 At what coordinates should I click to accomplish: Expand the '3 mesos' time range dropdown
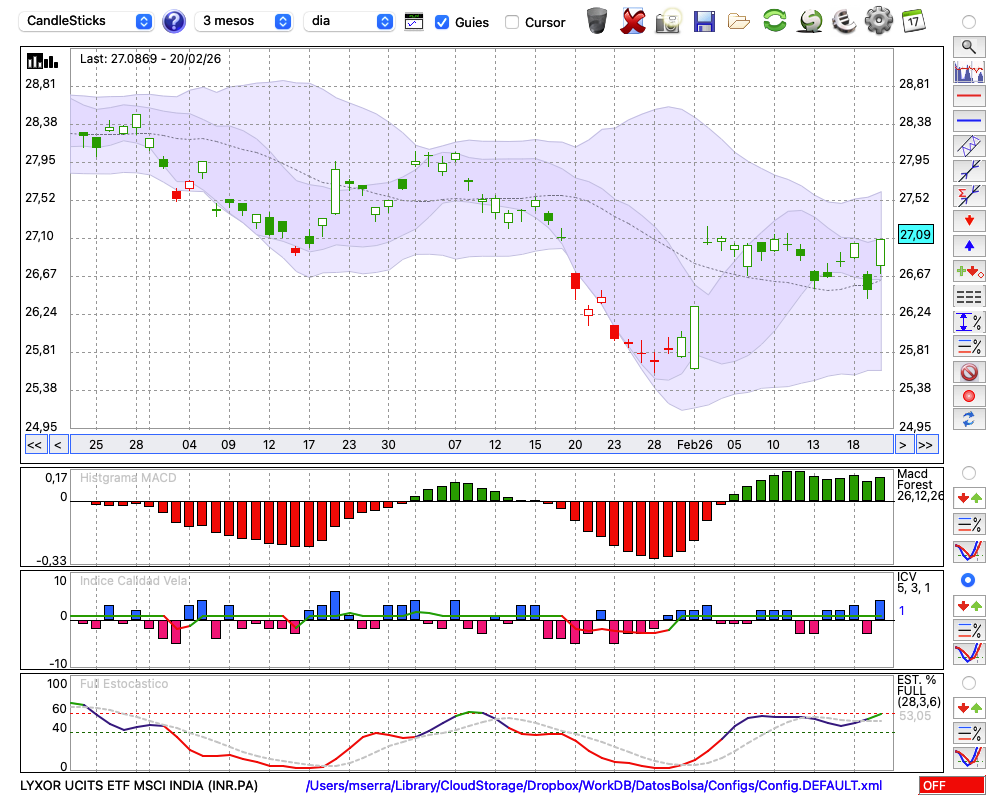tap(245, 21)
